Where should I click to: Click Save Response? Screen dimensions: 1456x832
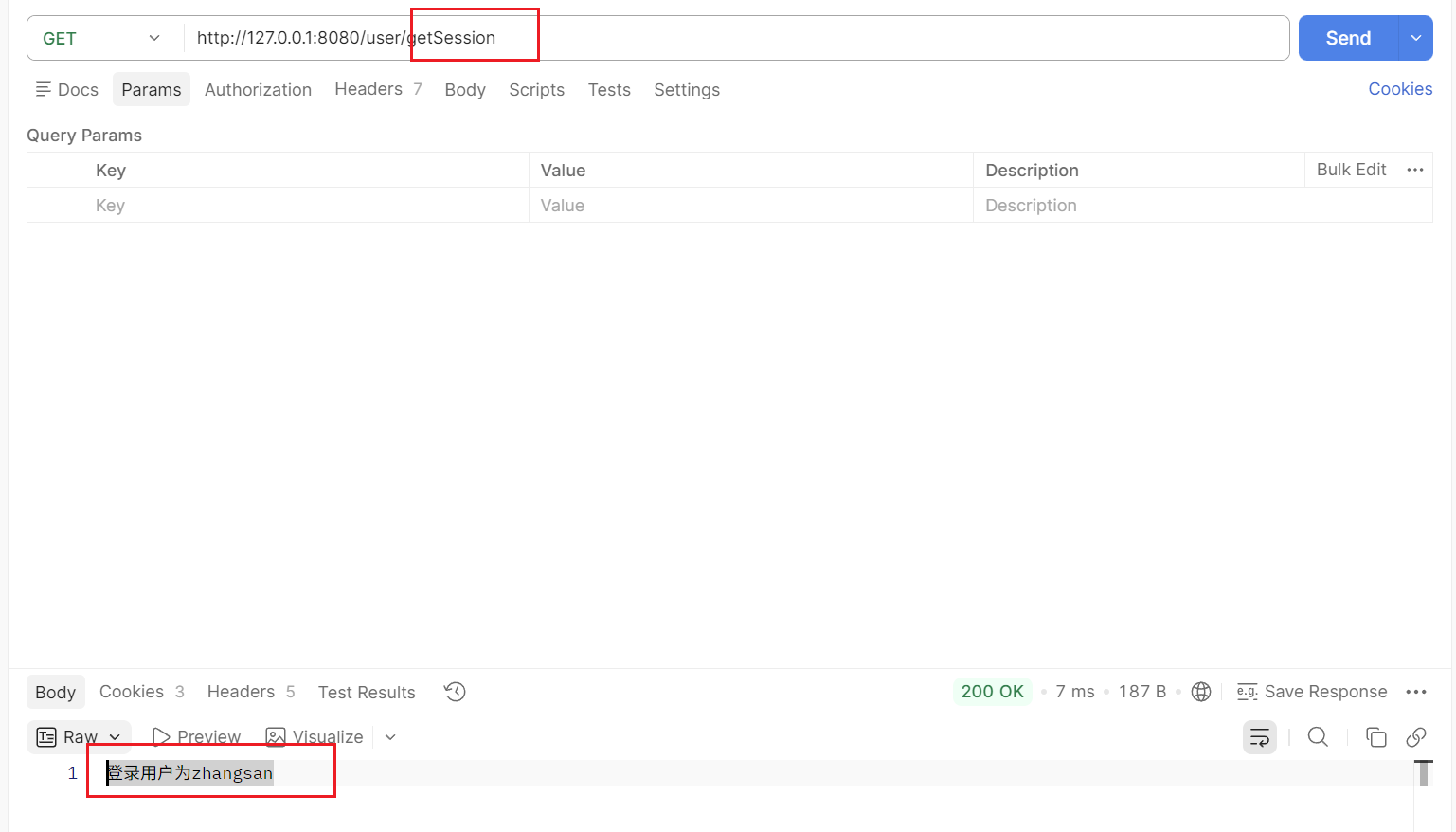1312,692
